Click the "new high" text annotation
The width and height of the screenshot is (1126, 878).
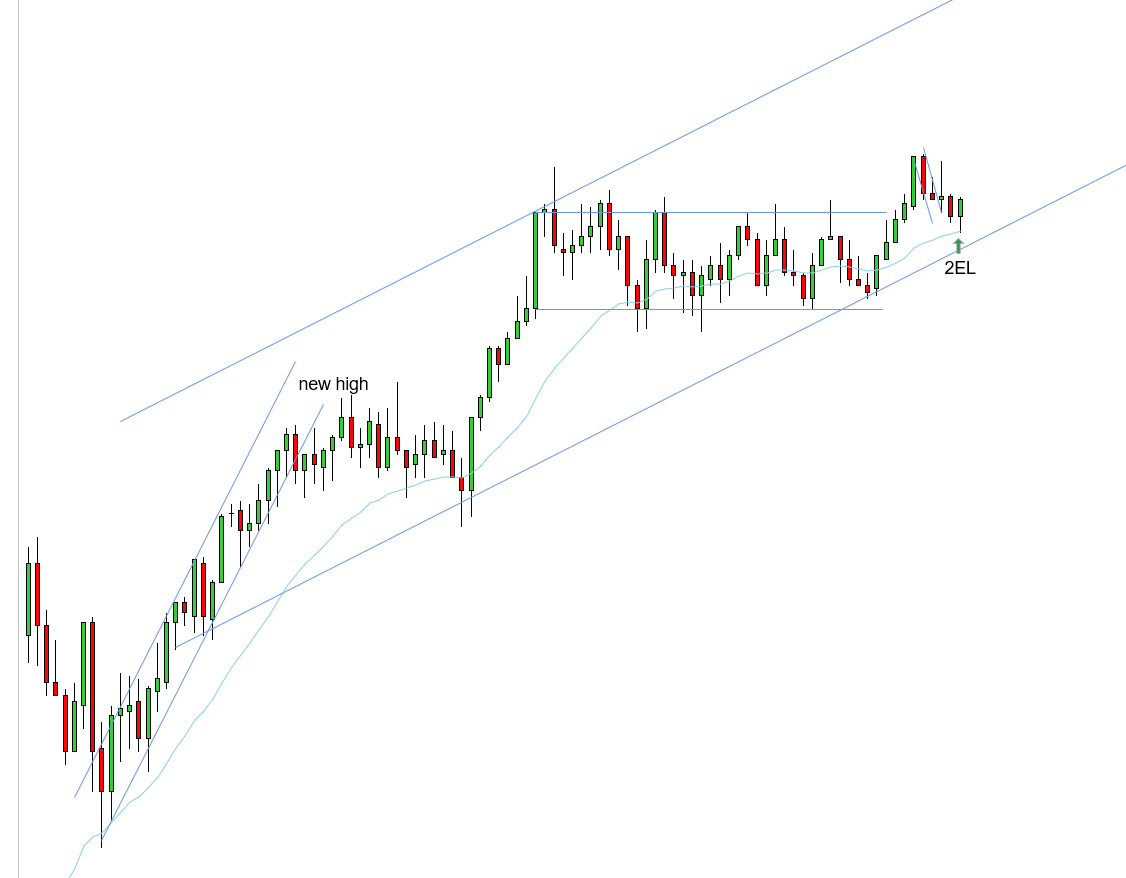click(333, 384)
